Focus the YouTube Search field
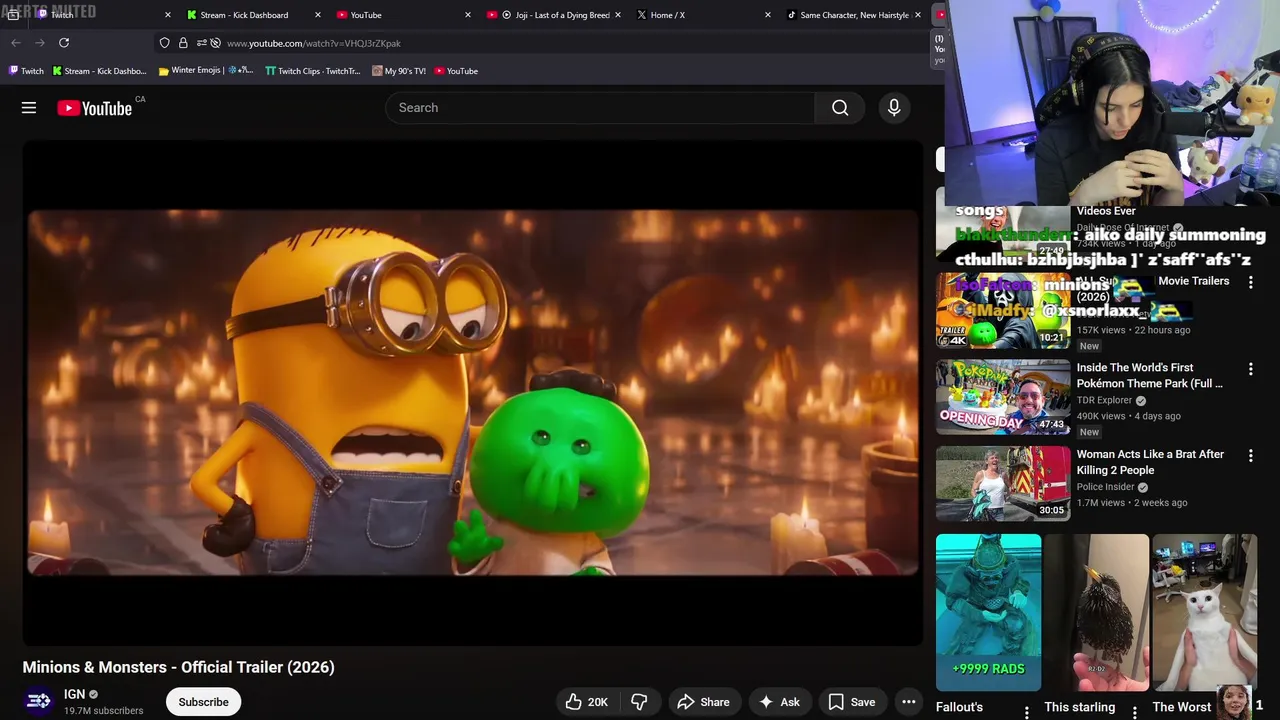1280x720 pixels. click(600, 108)
